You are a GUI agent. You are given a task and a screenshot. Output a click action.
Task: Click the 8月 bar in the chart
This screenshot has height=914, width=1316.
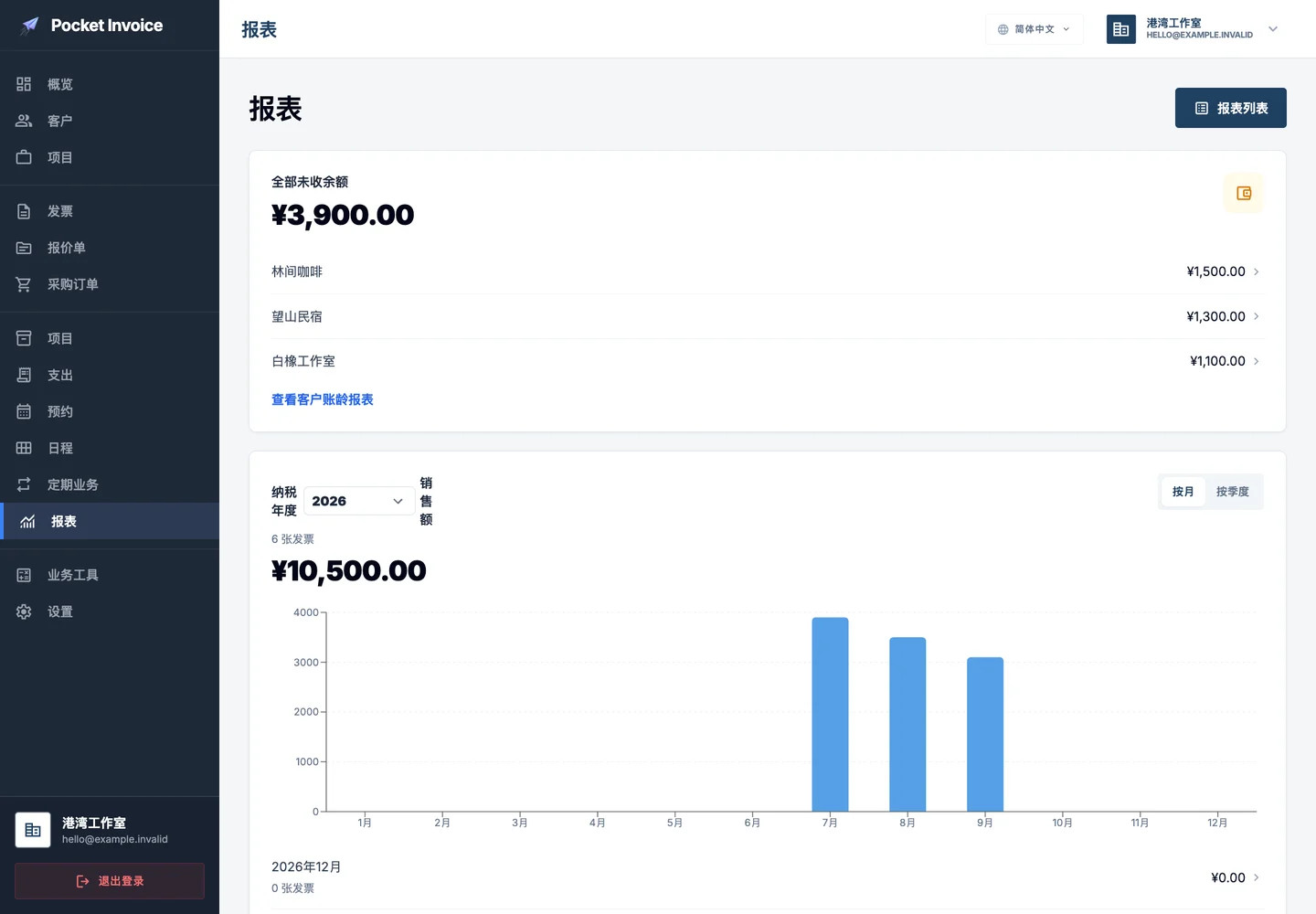click(907, 725)
